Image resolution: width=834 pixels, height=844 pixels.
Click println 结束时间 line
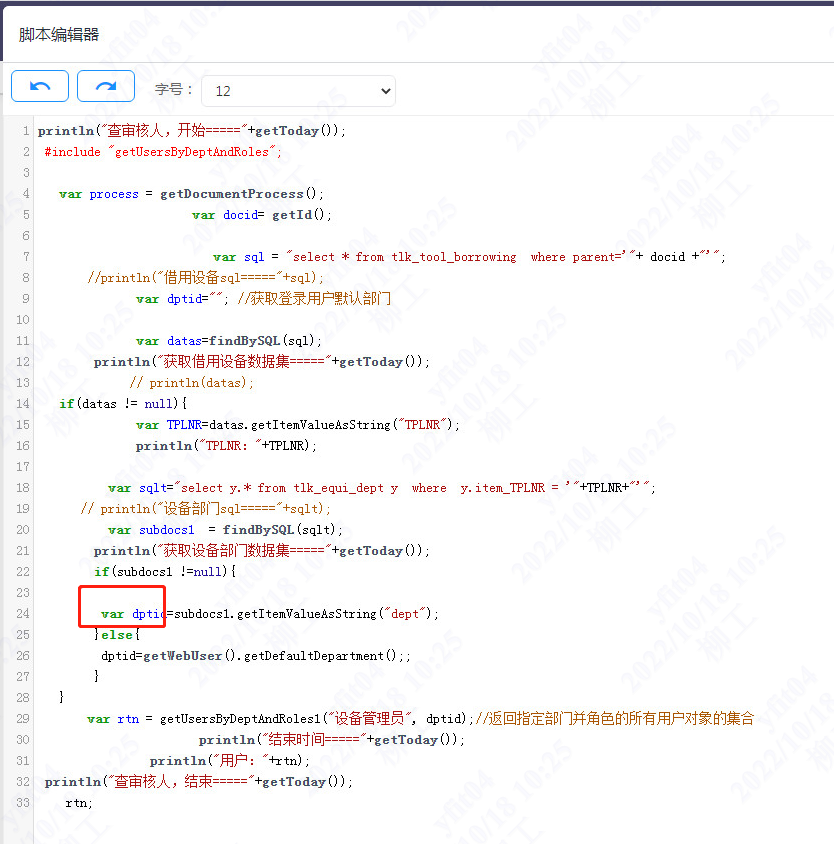click(332, 740)
